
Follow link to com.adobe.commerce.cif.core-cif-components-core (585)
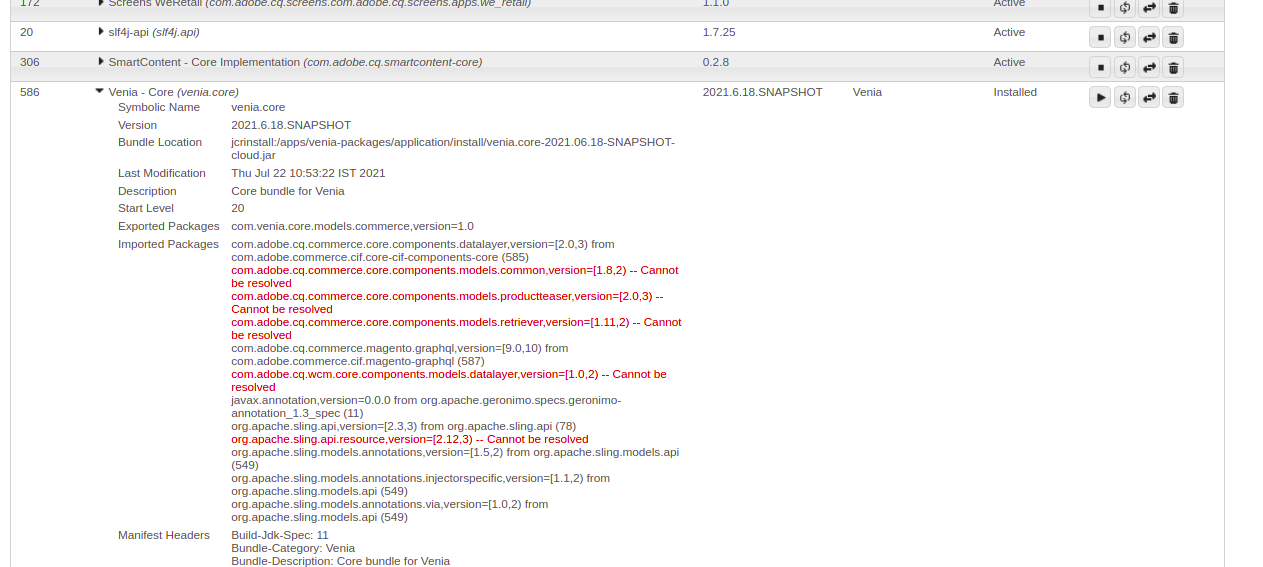382,257
